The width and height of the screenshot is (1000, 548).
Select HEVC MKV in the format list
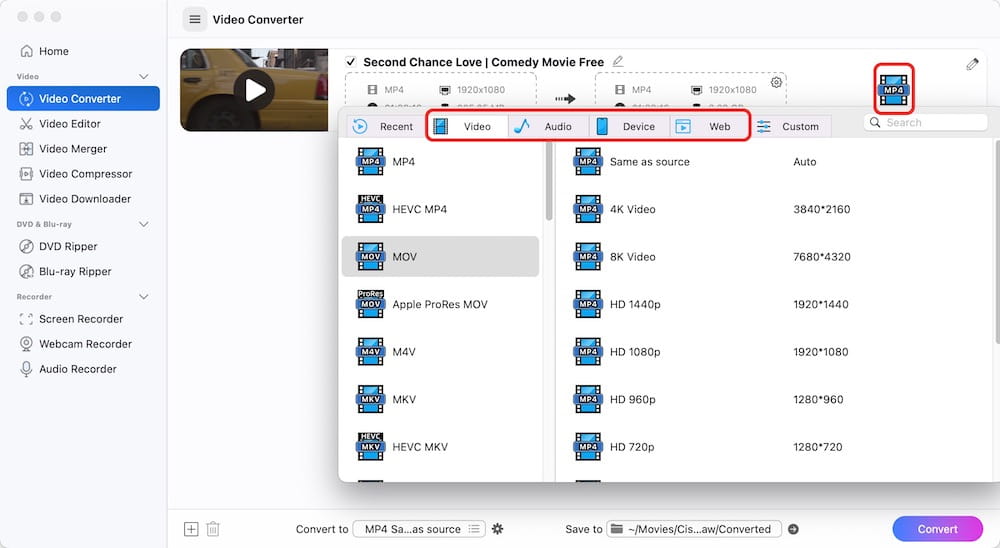click(441, 447)
